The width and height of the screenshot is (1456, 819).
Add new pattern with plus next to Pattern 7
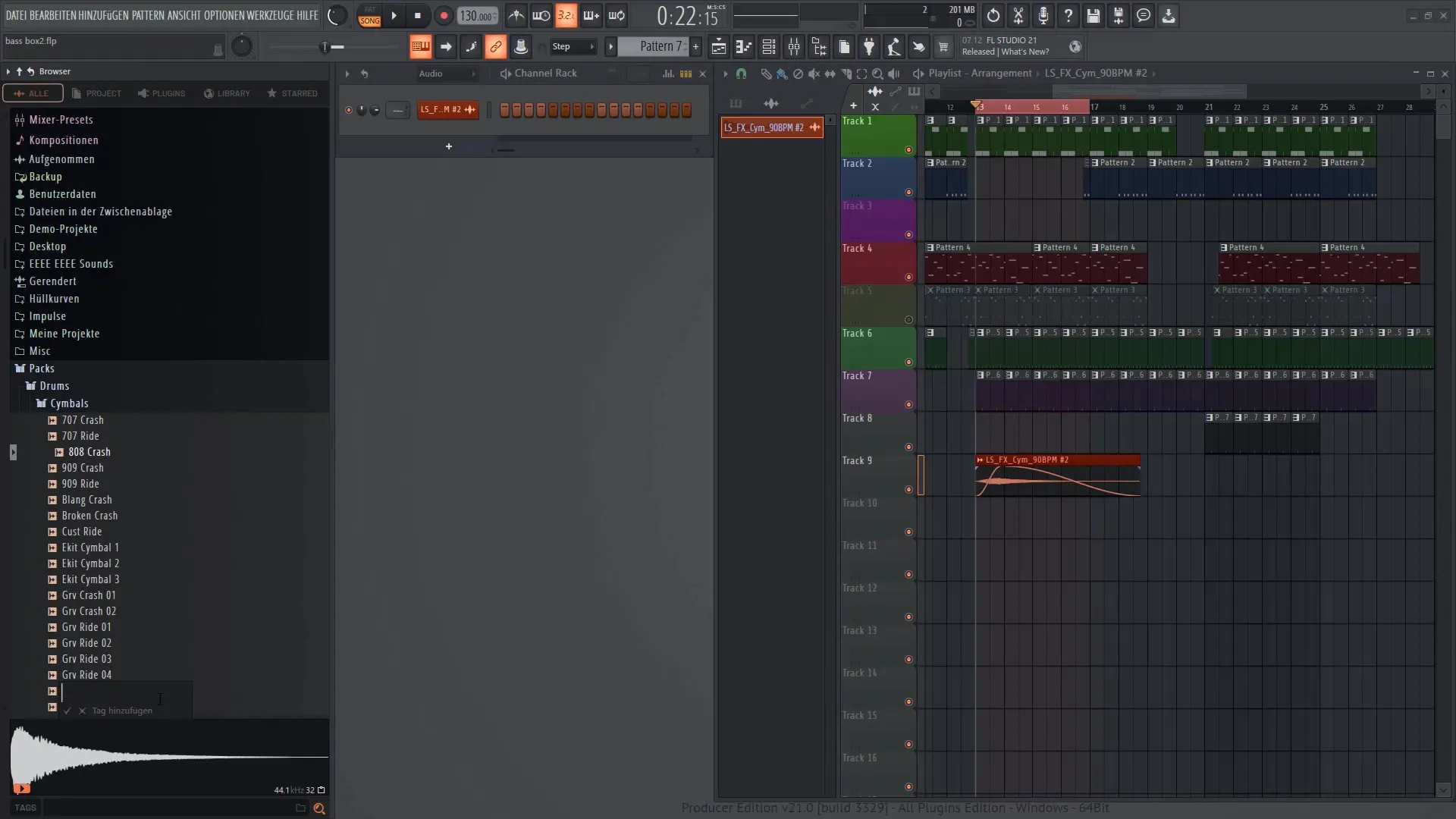[x=695, y=47]
